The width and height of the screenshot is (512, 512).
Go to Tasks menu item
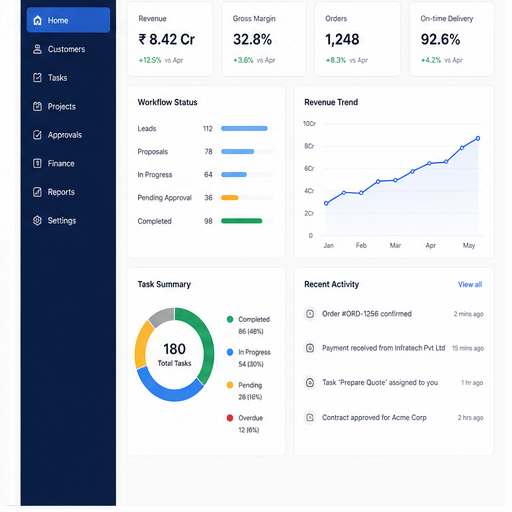click(68, 78)
